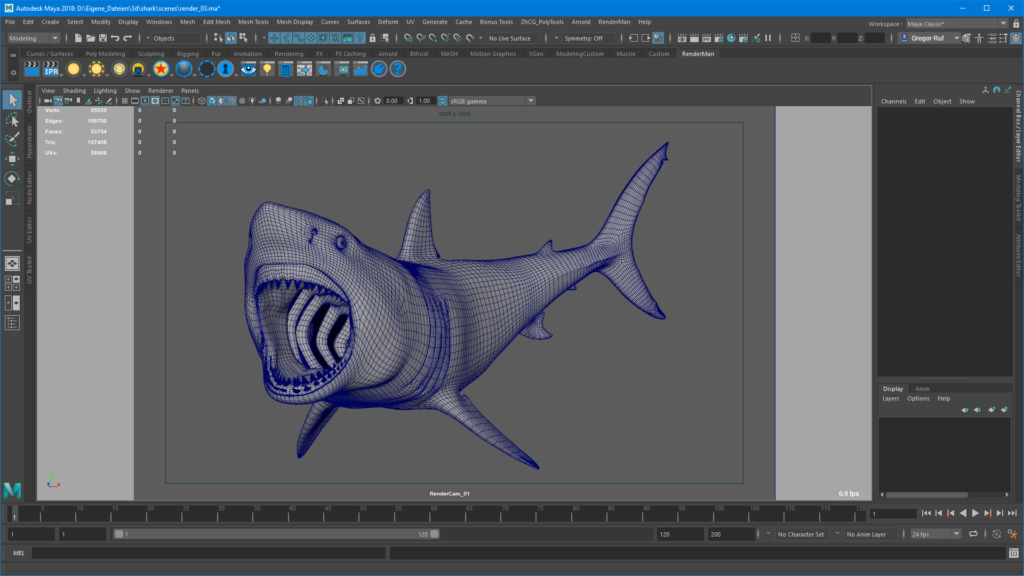Viewport: 1024px width, 576px height.
Task: Click the range slider start handle
Action: pyautogui.click(x=119, y=534)
